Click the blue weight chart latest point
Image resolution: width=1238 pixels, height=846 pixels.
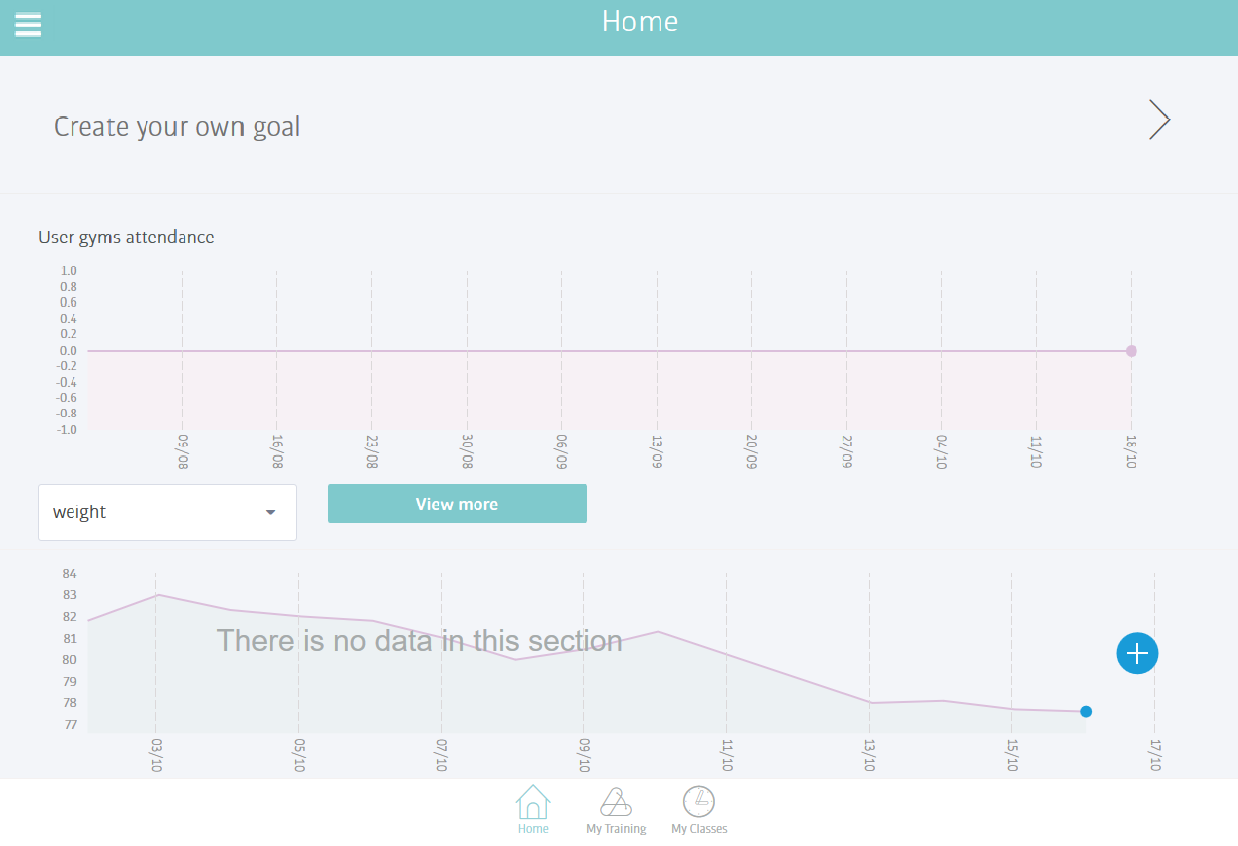tap(1086, 712)
